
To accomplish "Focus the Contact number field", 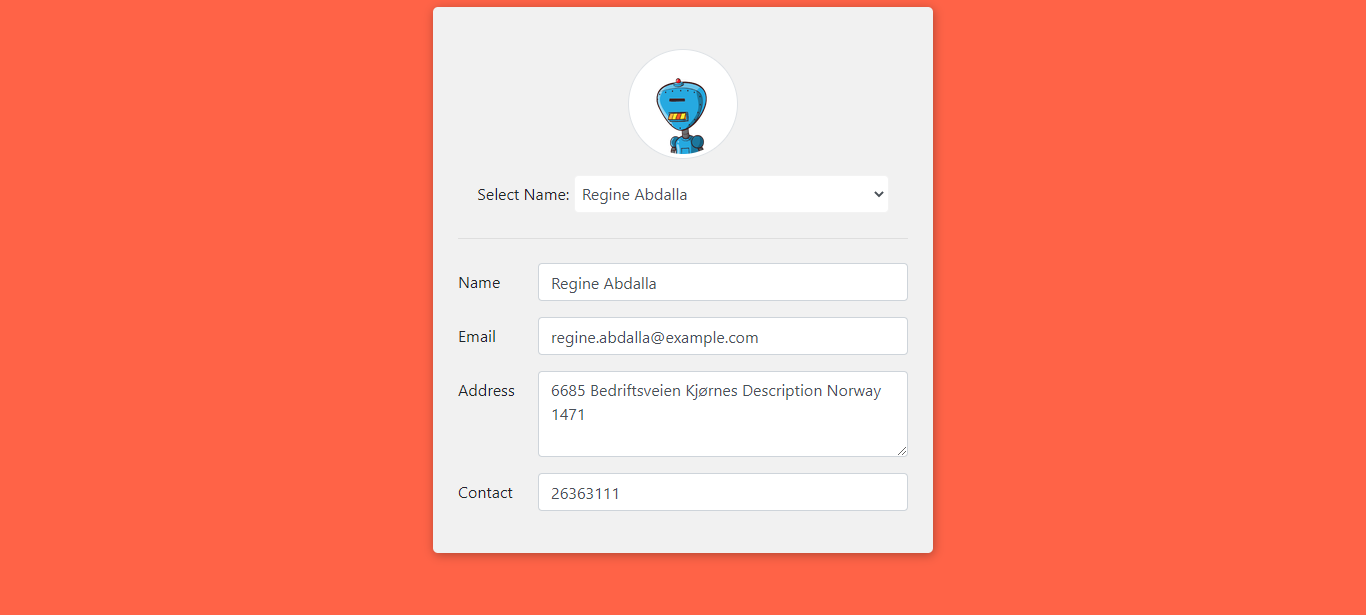I will 723,492.
